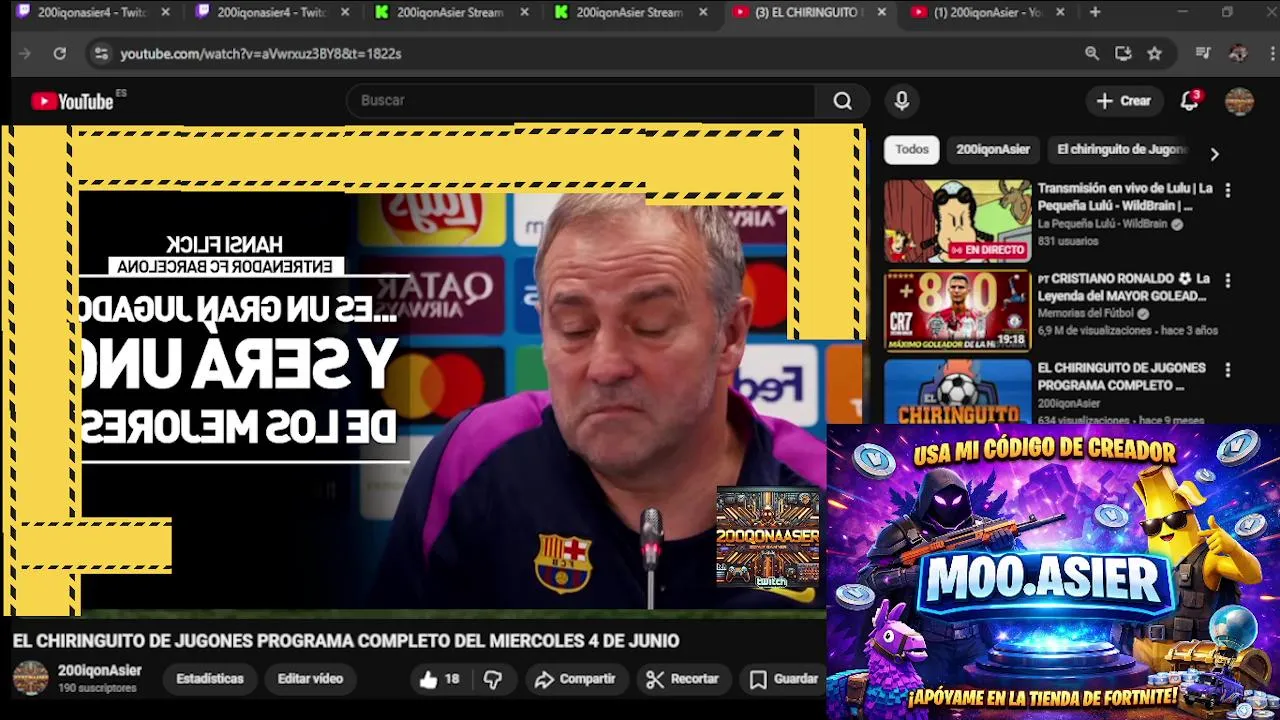Reload the page with the refresh icon
1280x720 pixels.
click(x=59, y=54)
